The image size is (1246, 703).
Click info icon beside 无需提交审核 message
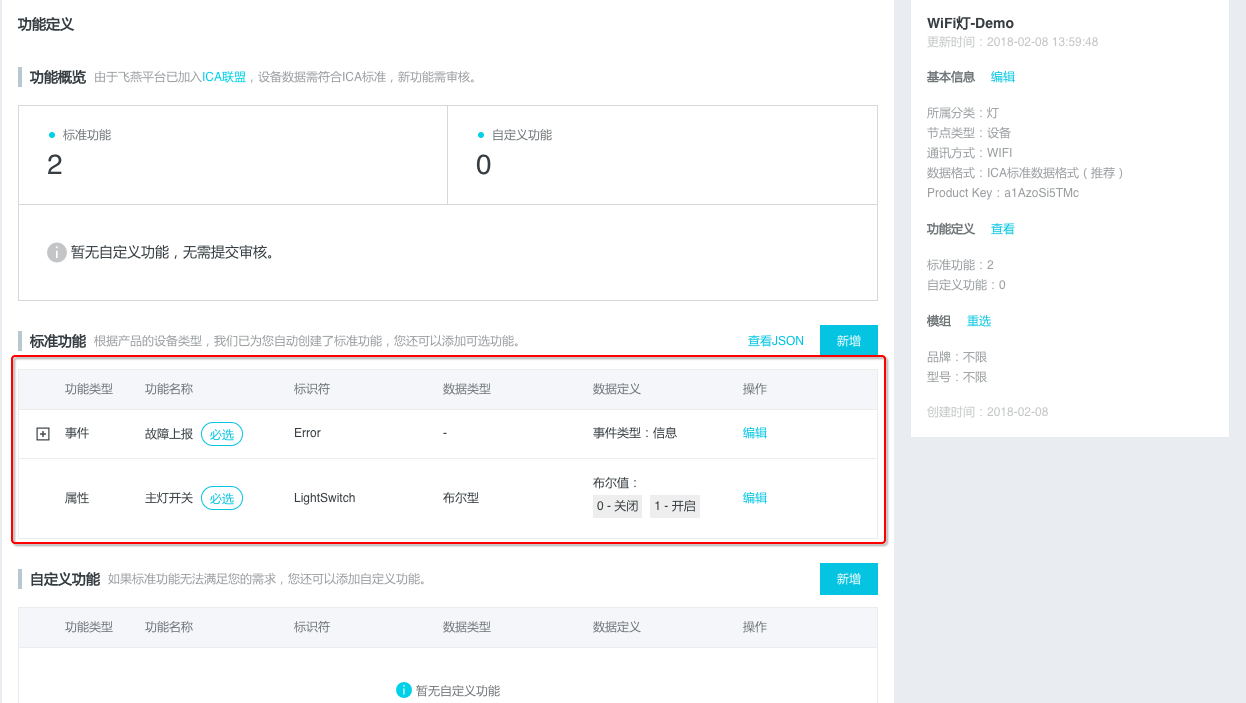click(x=57, y=252)
